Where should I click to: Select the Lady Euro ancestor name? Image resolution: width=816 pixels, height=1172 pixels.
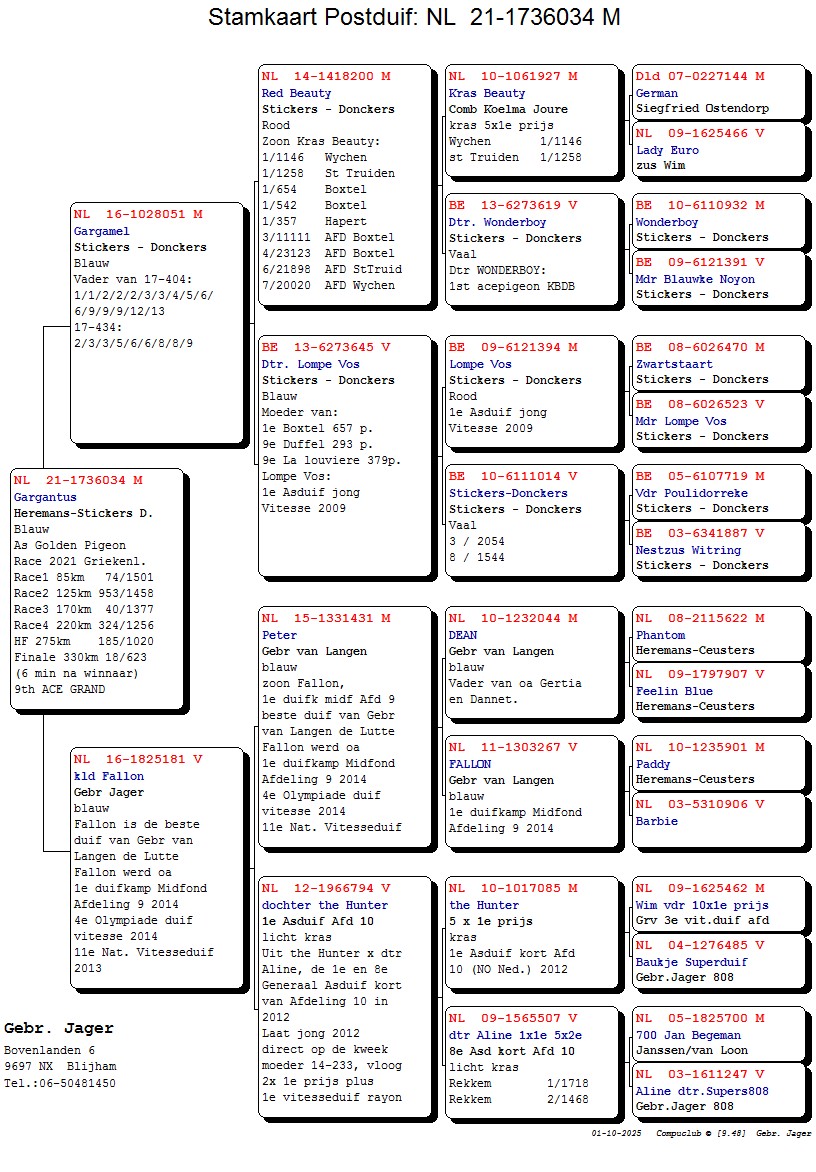click(667, 150)
